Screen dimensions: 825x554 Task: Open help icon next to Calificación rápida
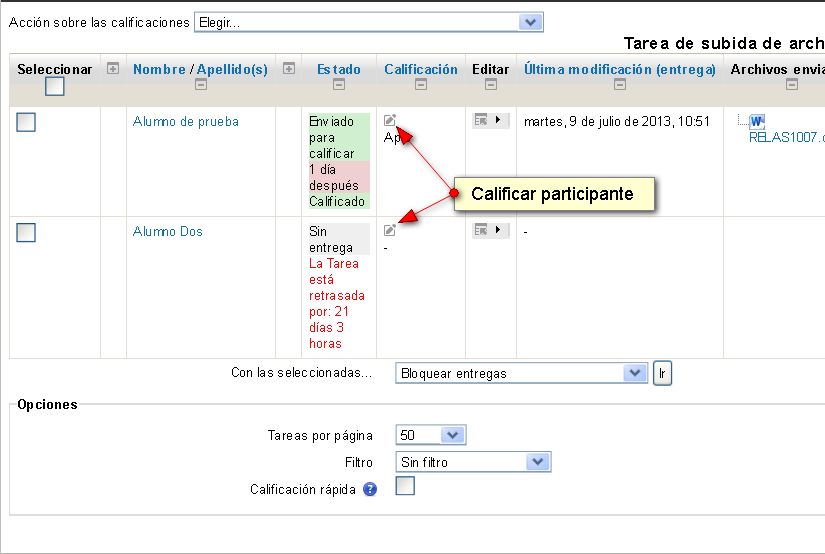tap(370, 490)
